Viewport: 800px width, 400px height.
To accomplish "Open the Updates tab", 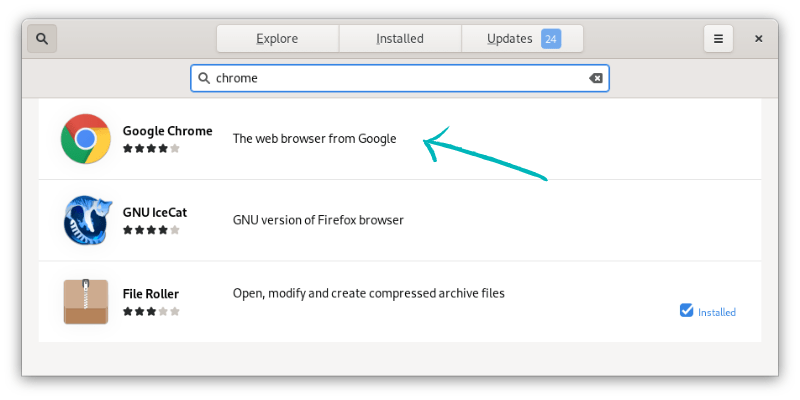I will coord(510,39).
